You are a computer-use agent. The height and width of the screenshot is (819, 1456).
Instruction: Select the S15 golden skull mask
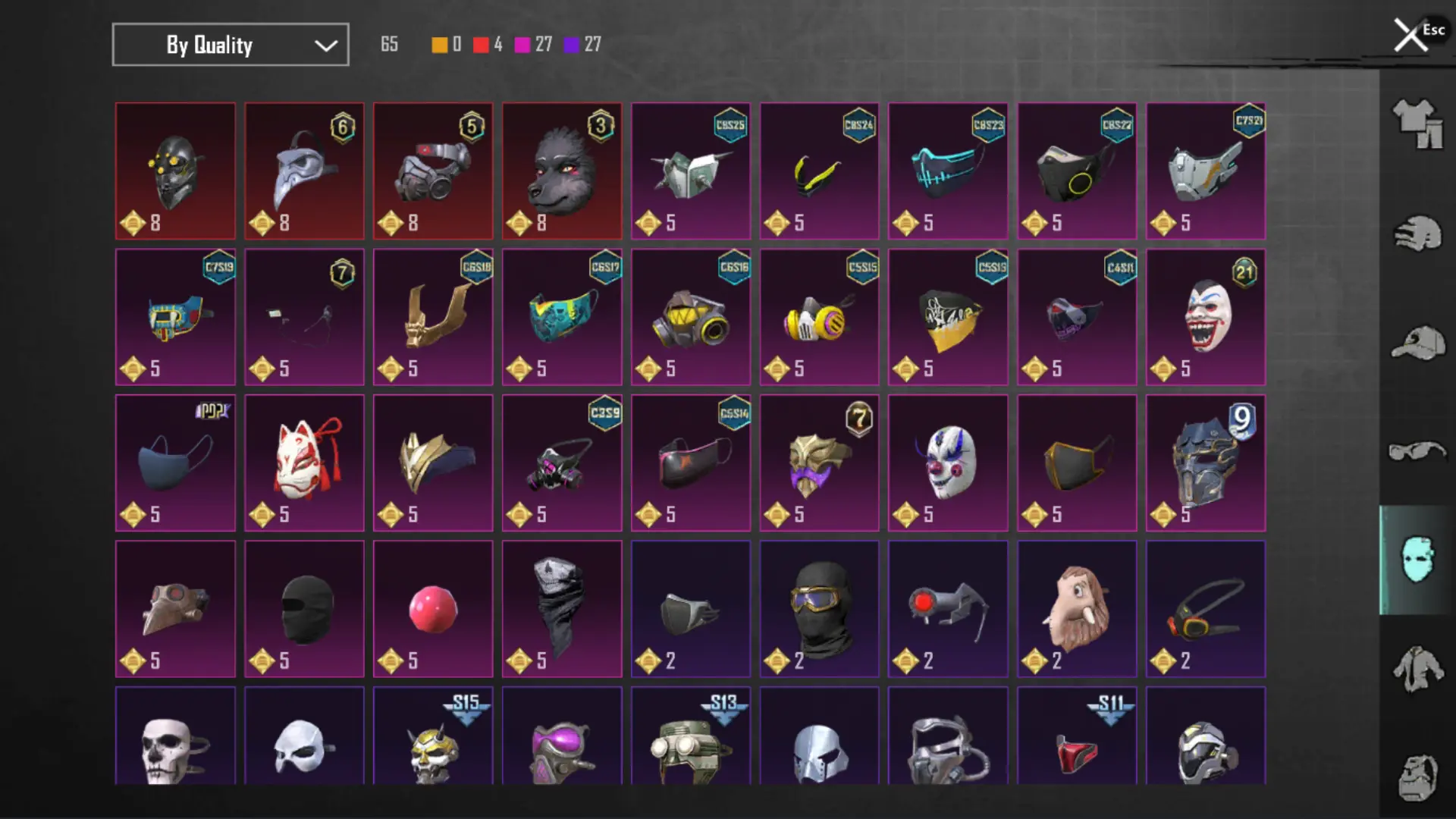point(433,736)
